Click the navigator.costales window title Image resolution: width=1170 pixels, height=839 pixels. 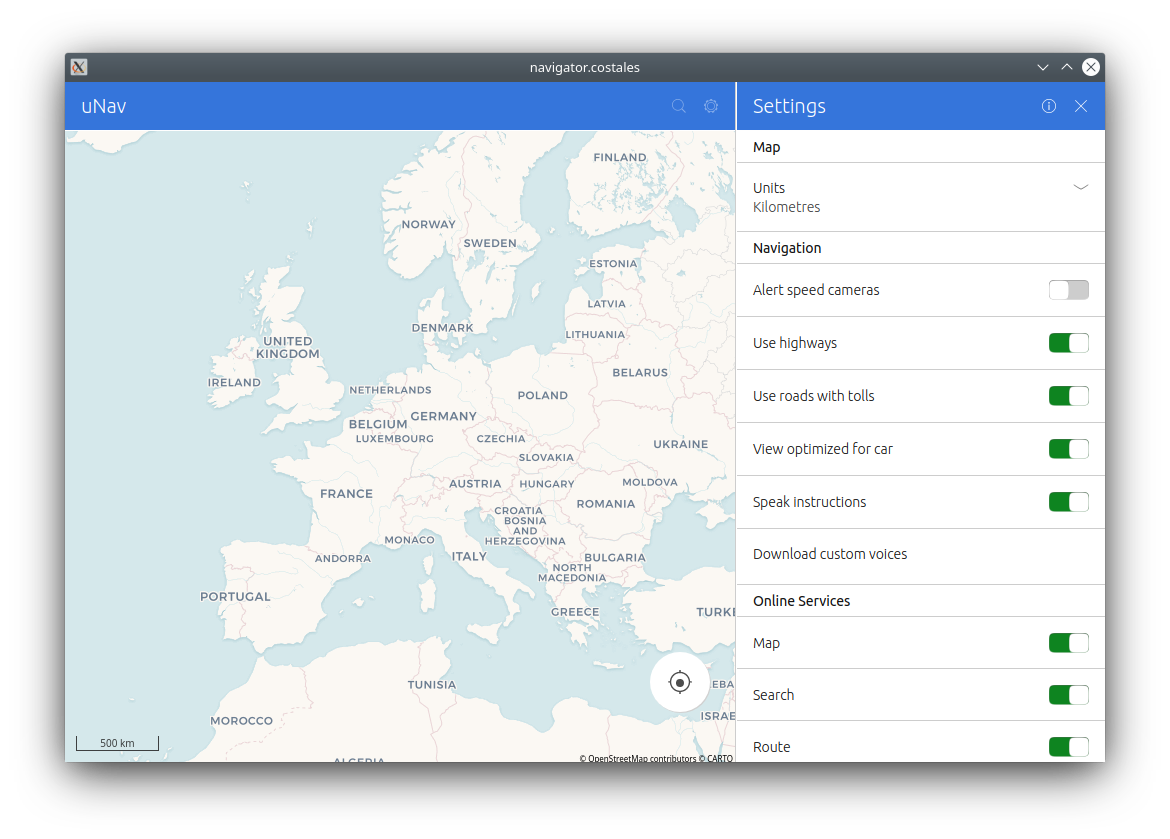coord(584,67)
